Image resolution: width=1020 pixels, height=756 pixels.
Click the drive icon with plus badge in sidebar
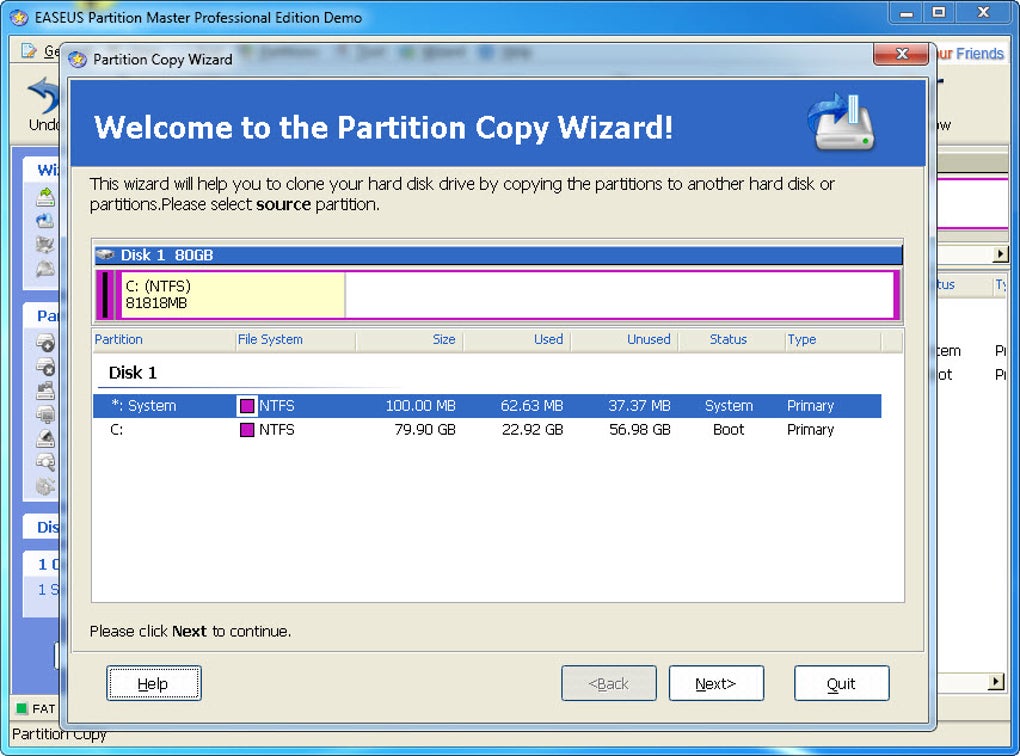[x=46, y=342]
